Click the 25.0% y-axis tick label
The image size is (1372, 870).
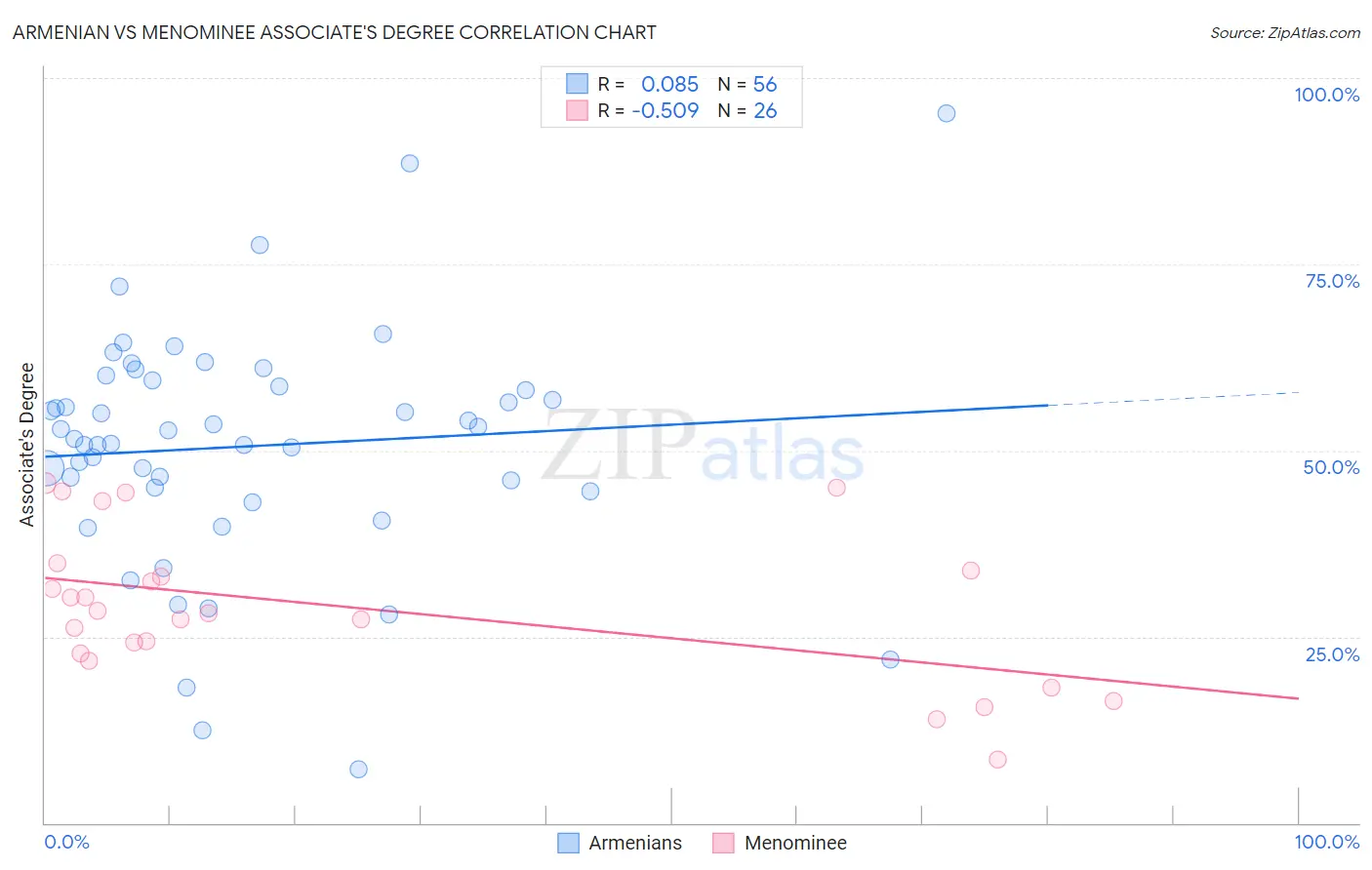1332,654
